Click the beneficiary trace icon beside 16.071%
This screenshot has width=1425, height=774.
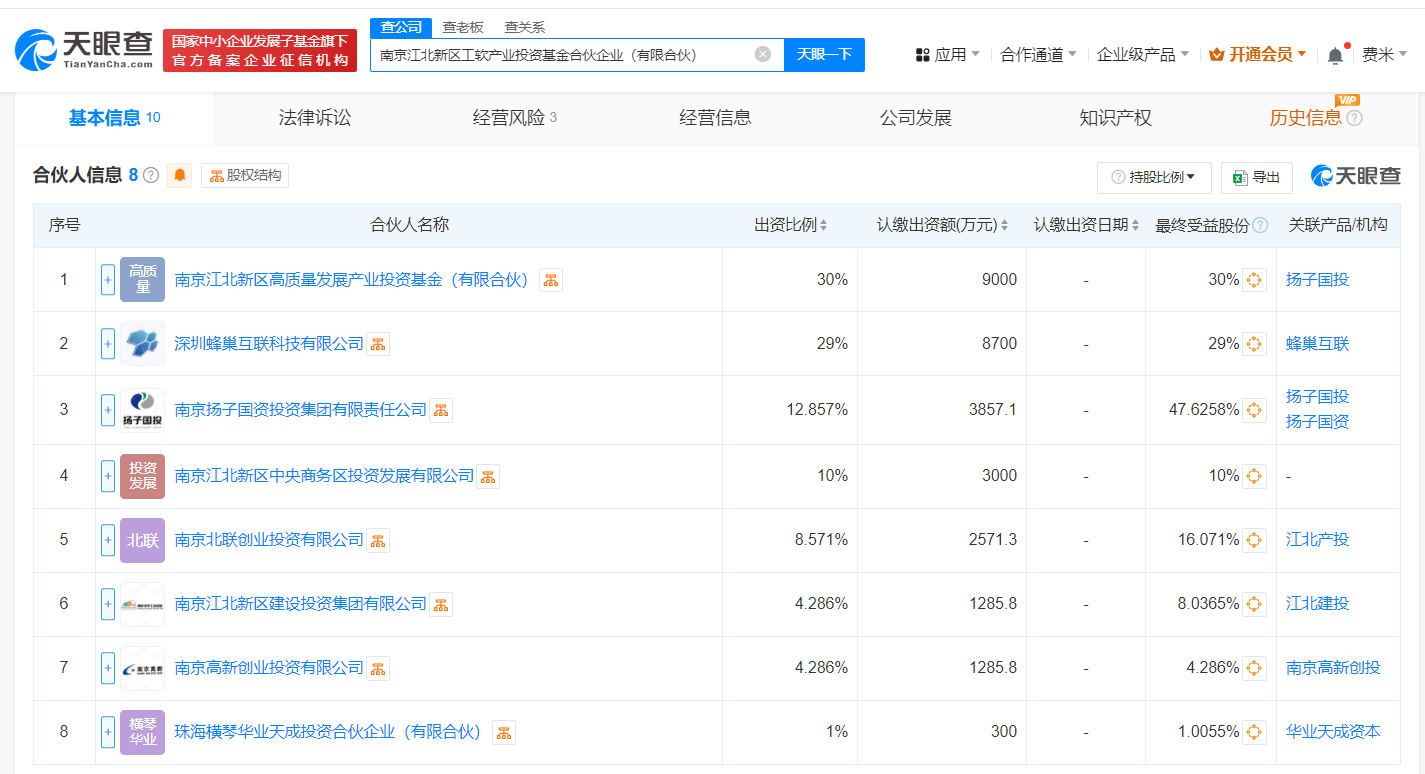pyautogui.click(x=1254, y=540)
